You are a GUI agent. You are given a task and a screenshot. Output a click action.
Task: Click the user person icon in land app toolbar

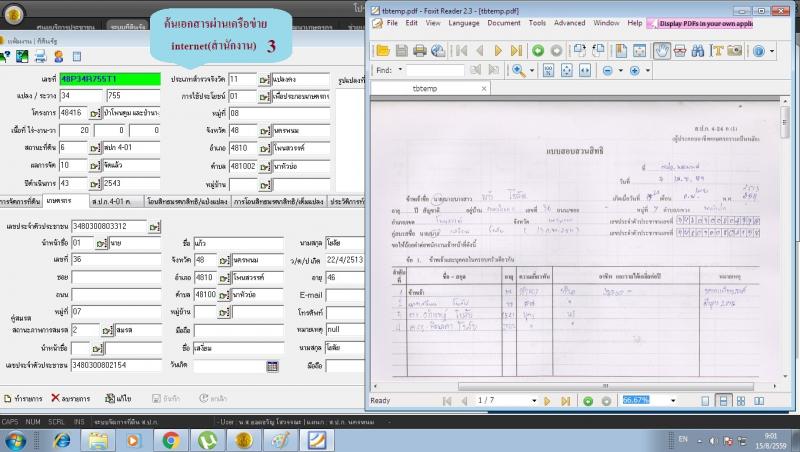[59, 57]
